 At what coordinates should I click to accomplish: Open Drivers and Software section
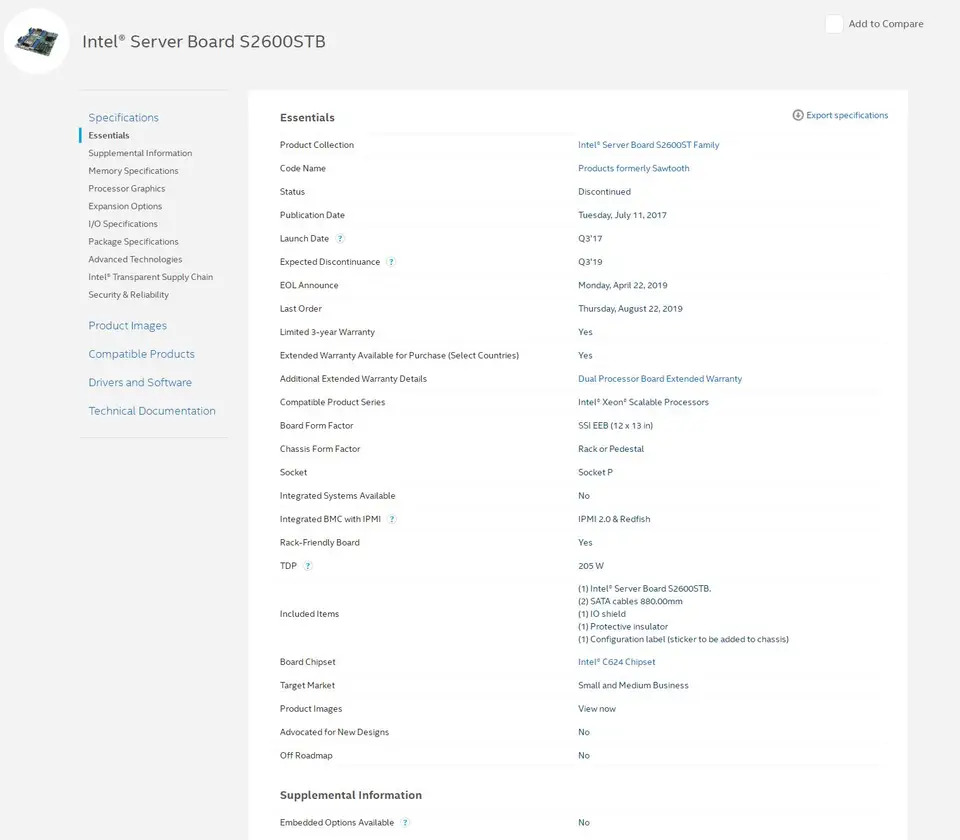140,383
